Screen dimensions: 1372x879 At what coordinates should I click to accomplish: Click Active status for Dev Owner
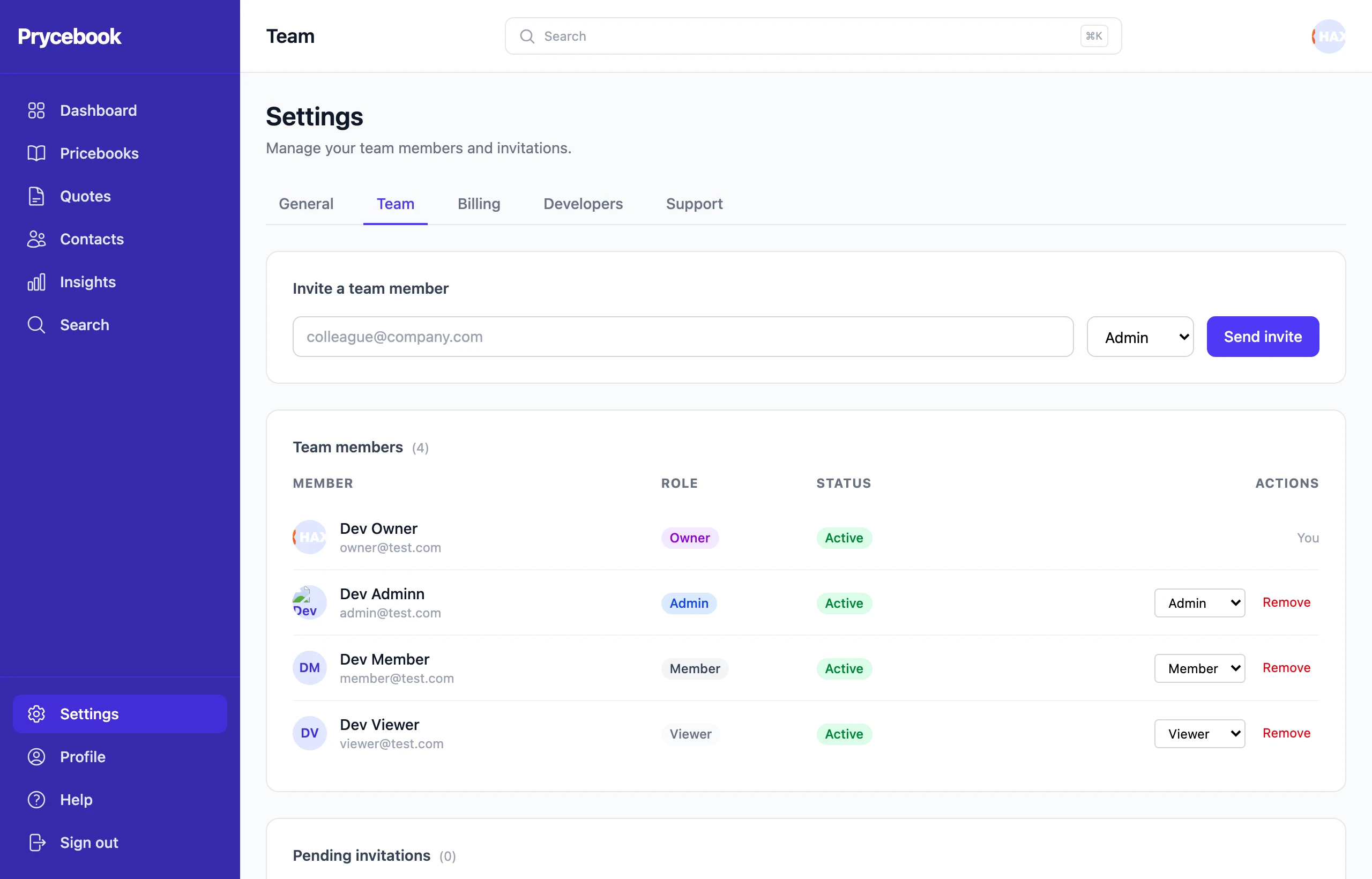(x=844, y=538)
